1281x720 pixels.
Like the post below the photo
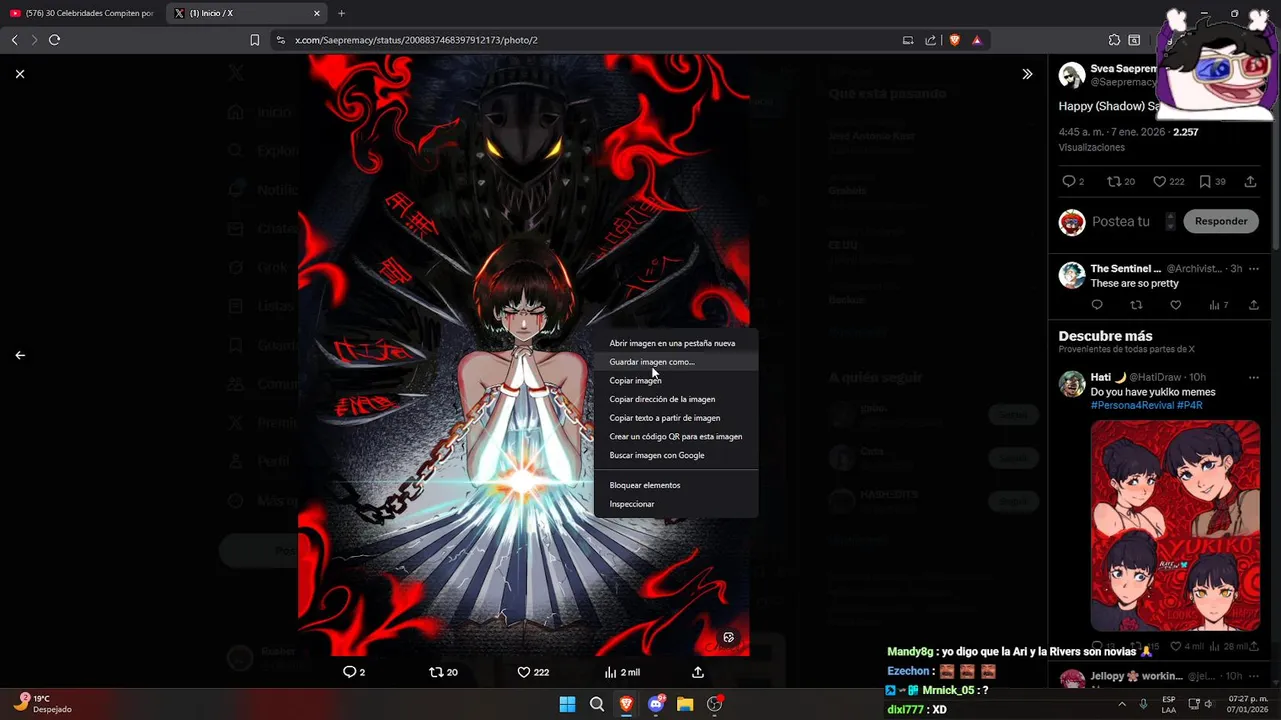523,672
